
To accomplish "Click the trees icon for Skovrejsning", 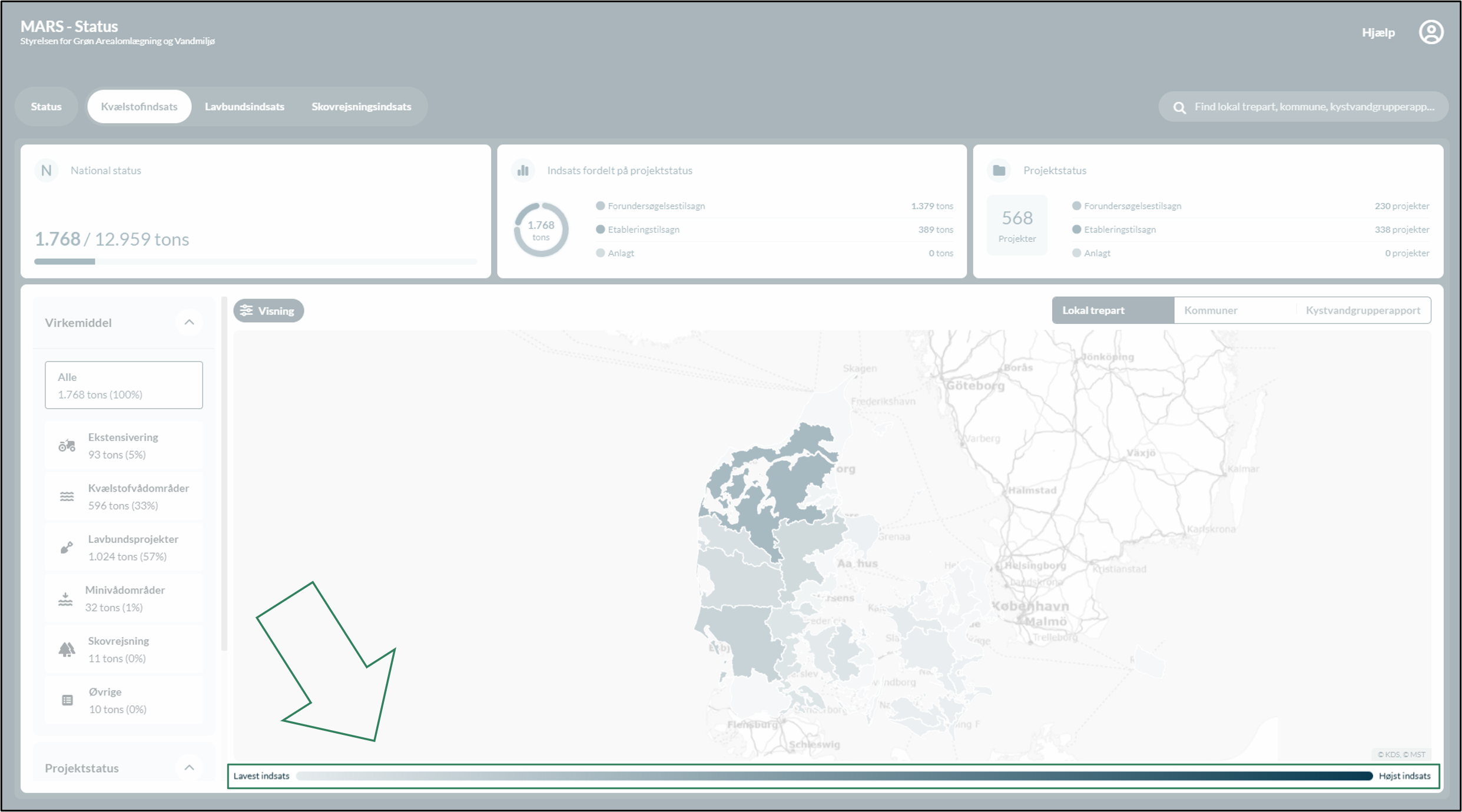I will [67, 649].
